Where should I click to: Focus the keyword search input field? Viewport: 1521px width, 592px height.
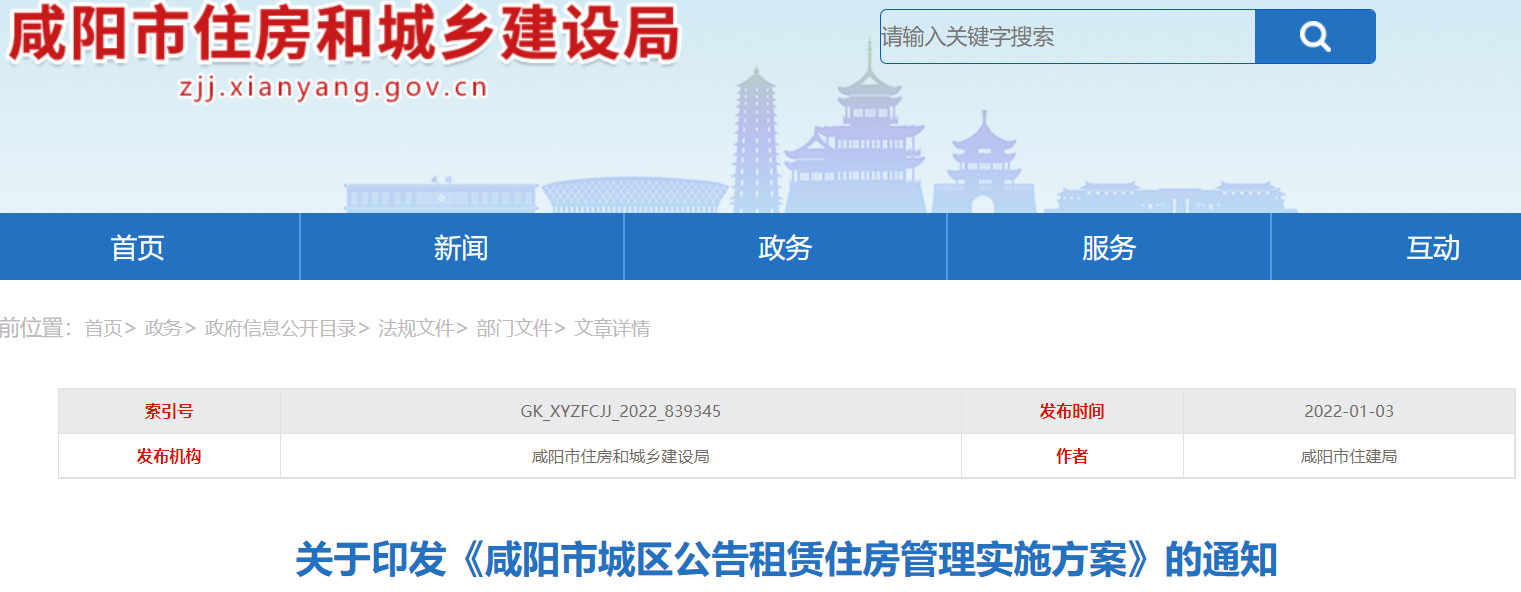[1066, 37]
